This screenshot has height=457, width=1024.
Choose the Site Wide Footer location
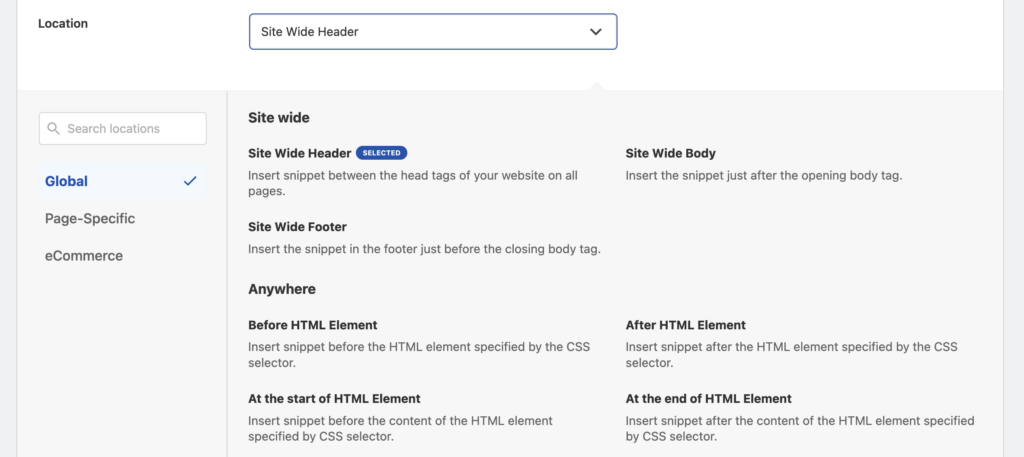pyautogui.click(x=297, y=227)
